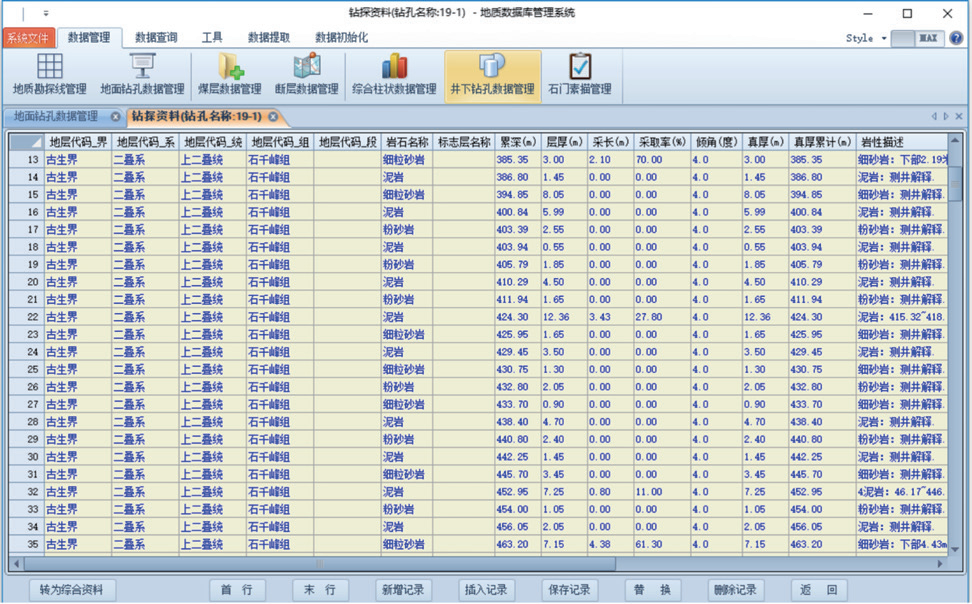The height and width of the screenshot is (604, 972).
Task: Click the horizontal scrollbar thumb
Action: click(320, 564)
